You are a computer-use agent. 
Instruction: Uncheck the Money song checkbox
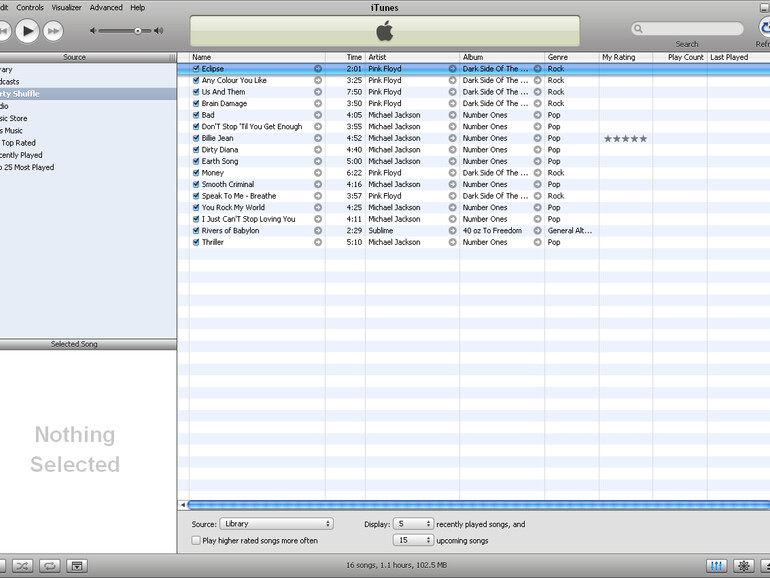tap(196, 173)
